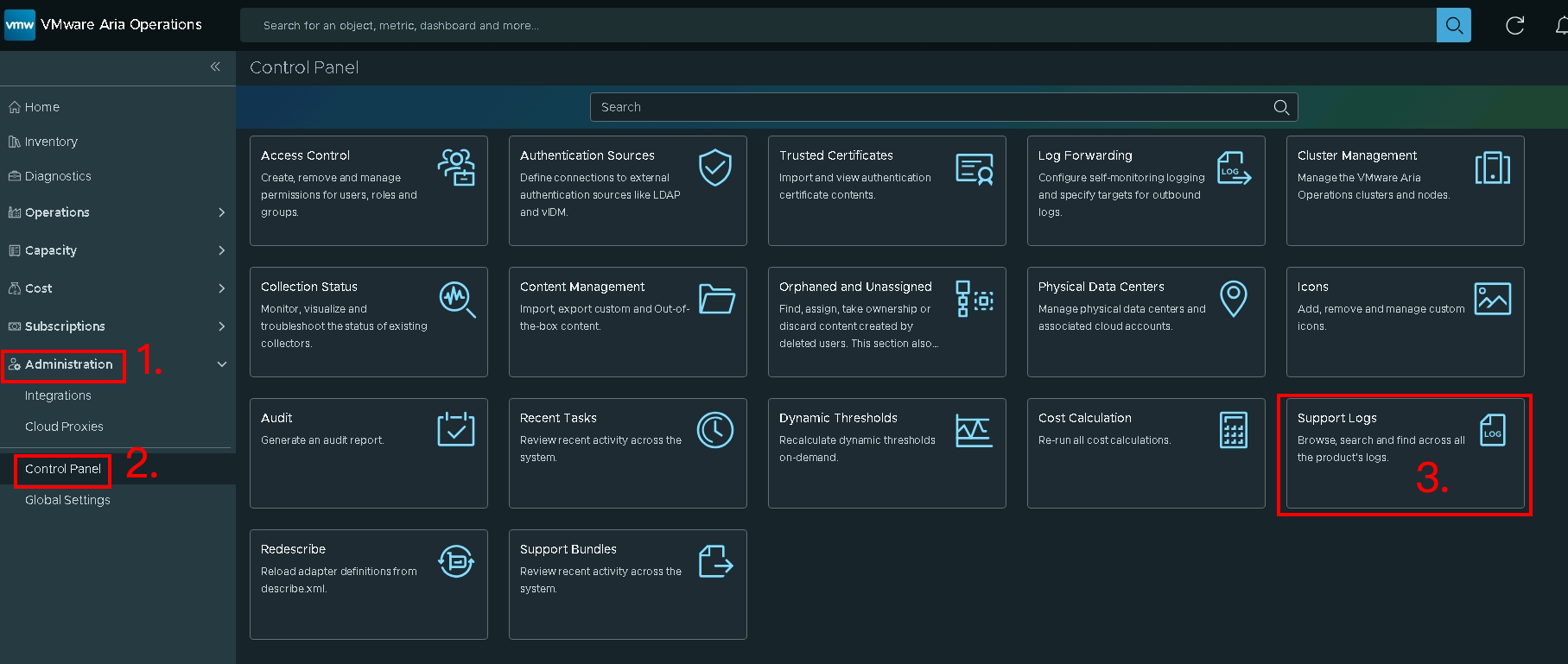The height and width of the screenshot is (664, 1568).
Task: Open the Support Logs title link
Action: click(1337, 418)
